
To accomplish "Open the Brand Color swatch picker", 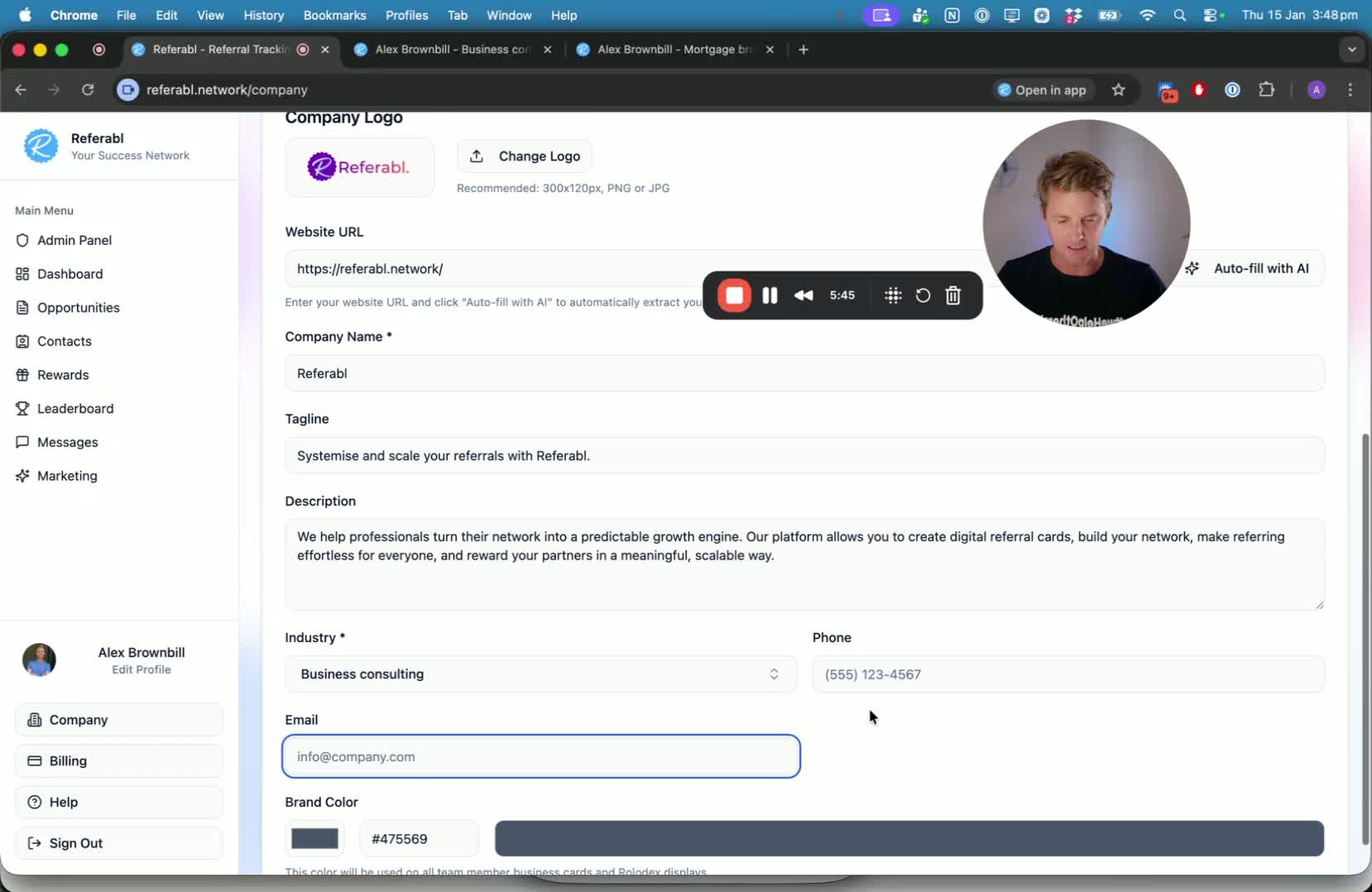I will [314, 838].
